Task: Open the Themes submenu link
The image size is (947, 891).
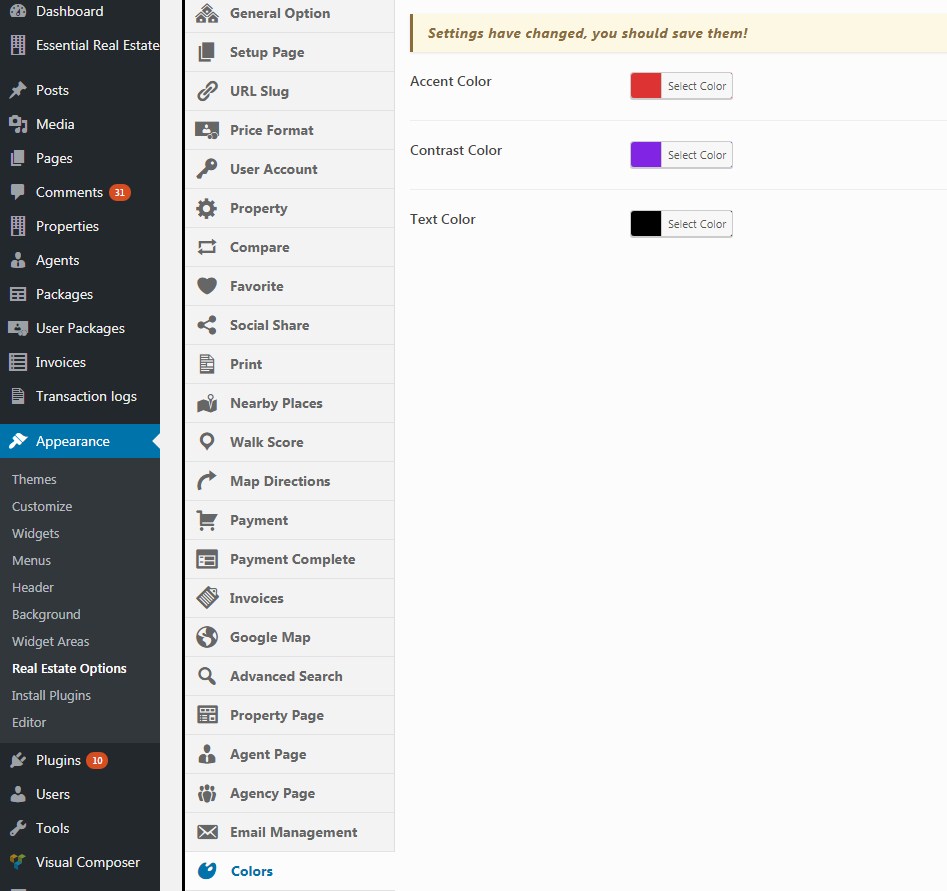Action: tap(34, 479)
